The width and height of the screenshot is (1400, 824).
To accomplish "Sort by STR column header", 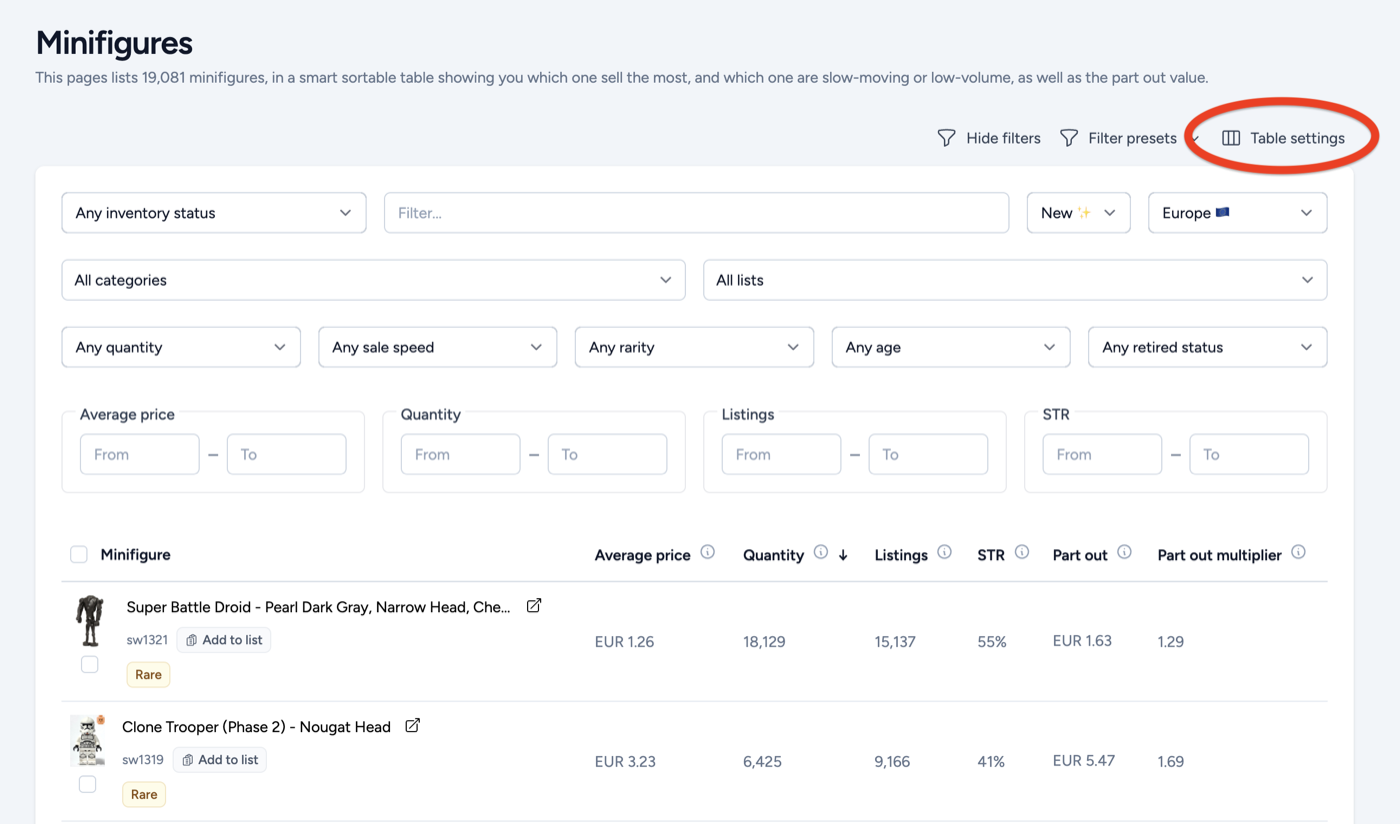I will coord(991,555).
